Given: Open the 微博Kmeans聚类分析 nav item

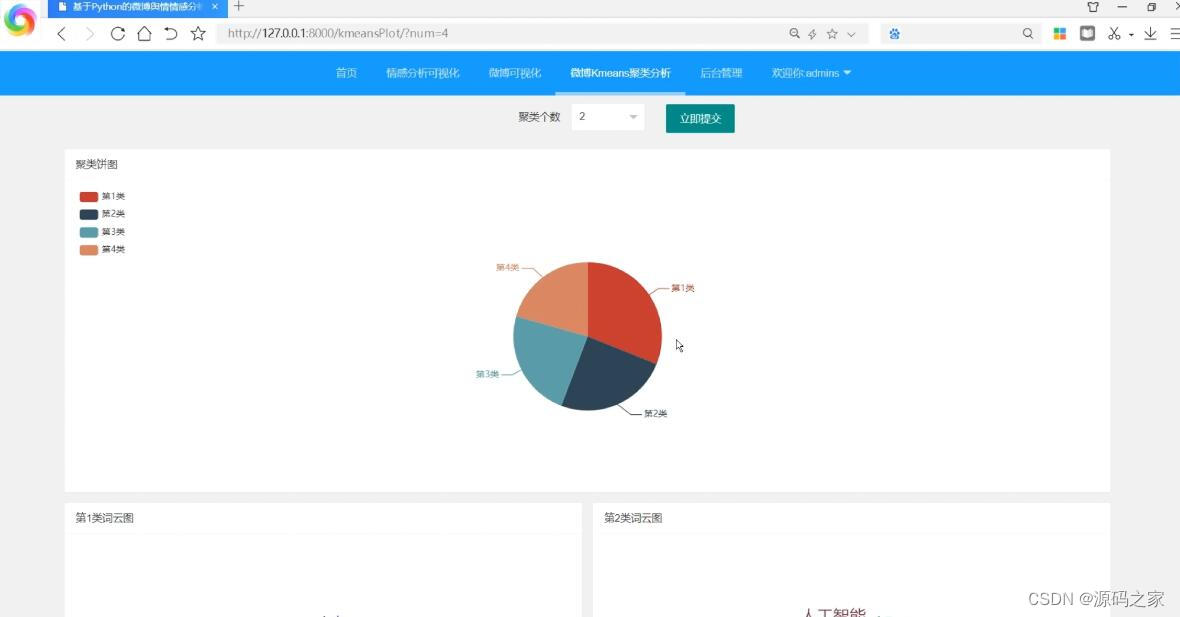Looking at the screenshot, I should (x=620, y=73).
